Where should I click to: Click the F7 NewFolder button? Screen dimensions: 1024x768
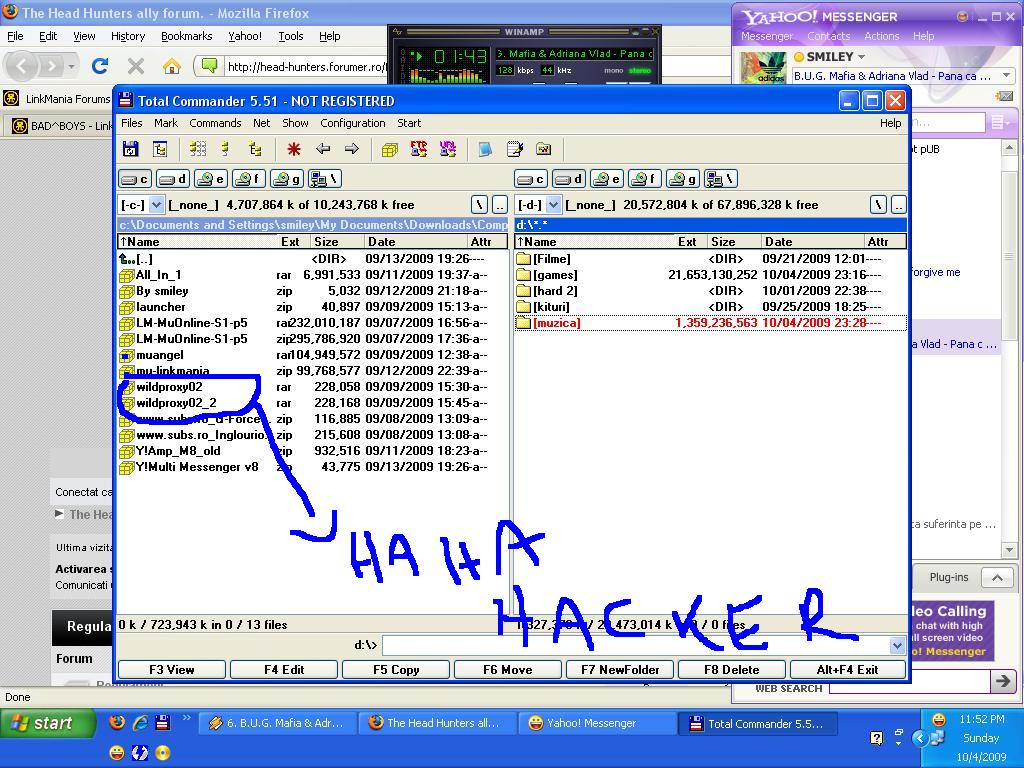click(x=620, y=669)
